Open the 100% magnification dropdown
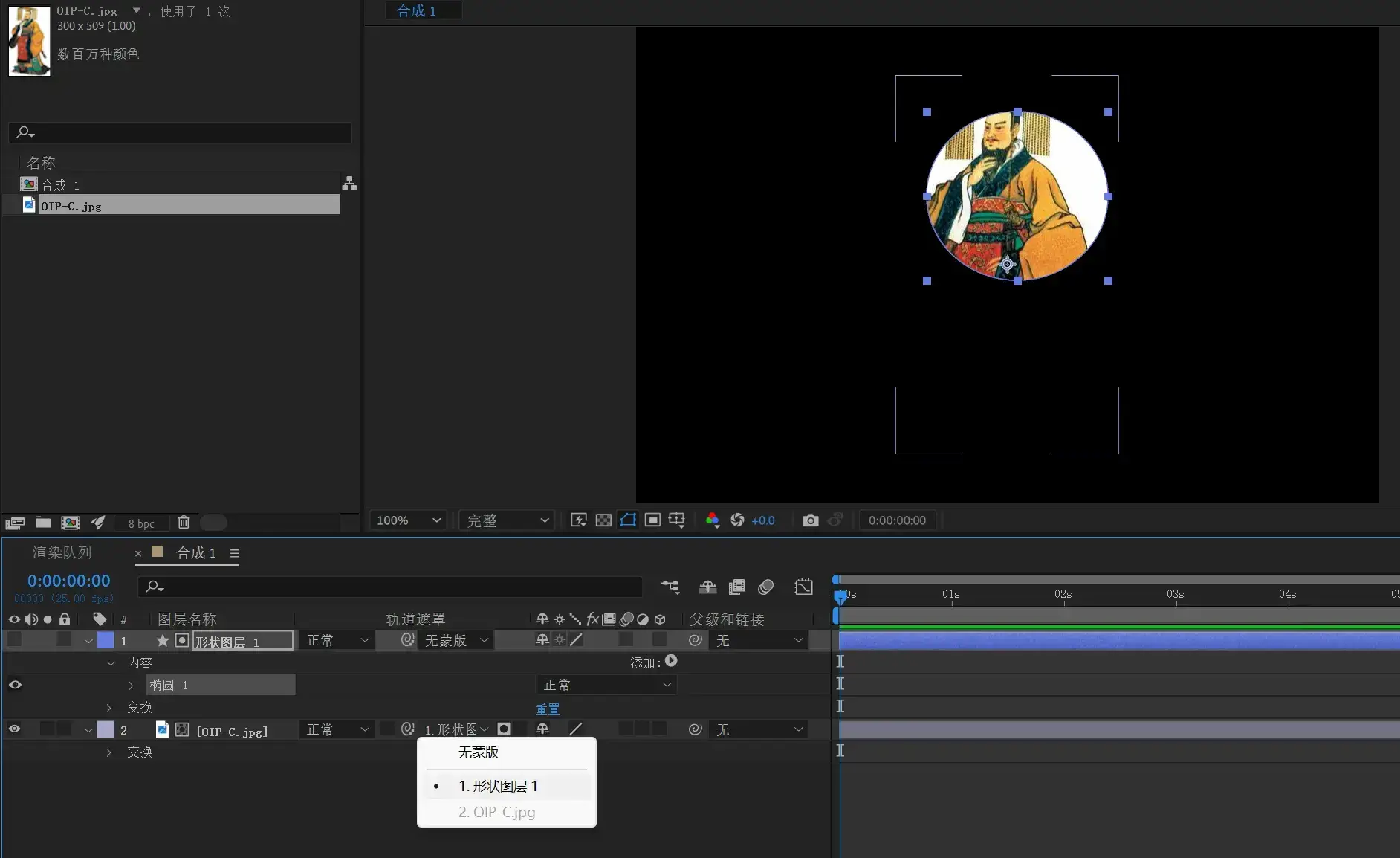 click(408, 520)
